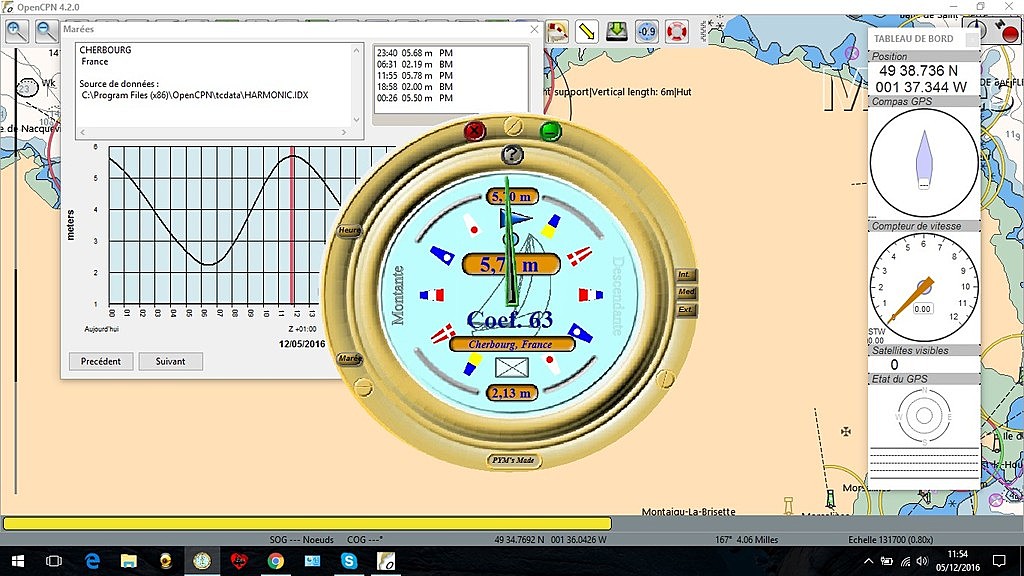Image resolution: width=1024 pixels, height=576 pixels.
Task: Click down arrow of station info scrollbar
Action: (357, 120)
